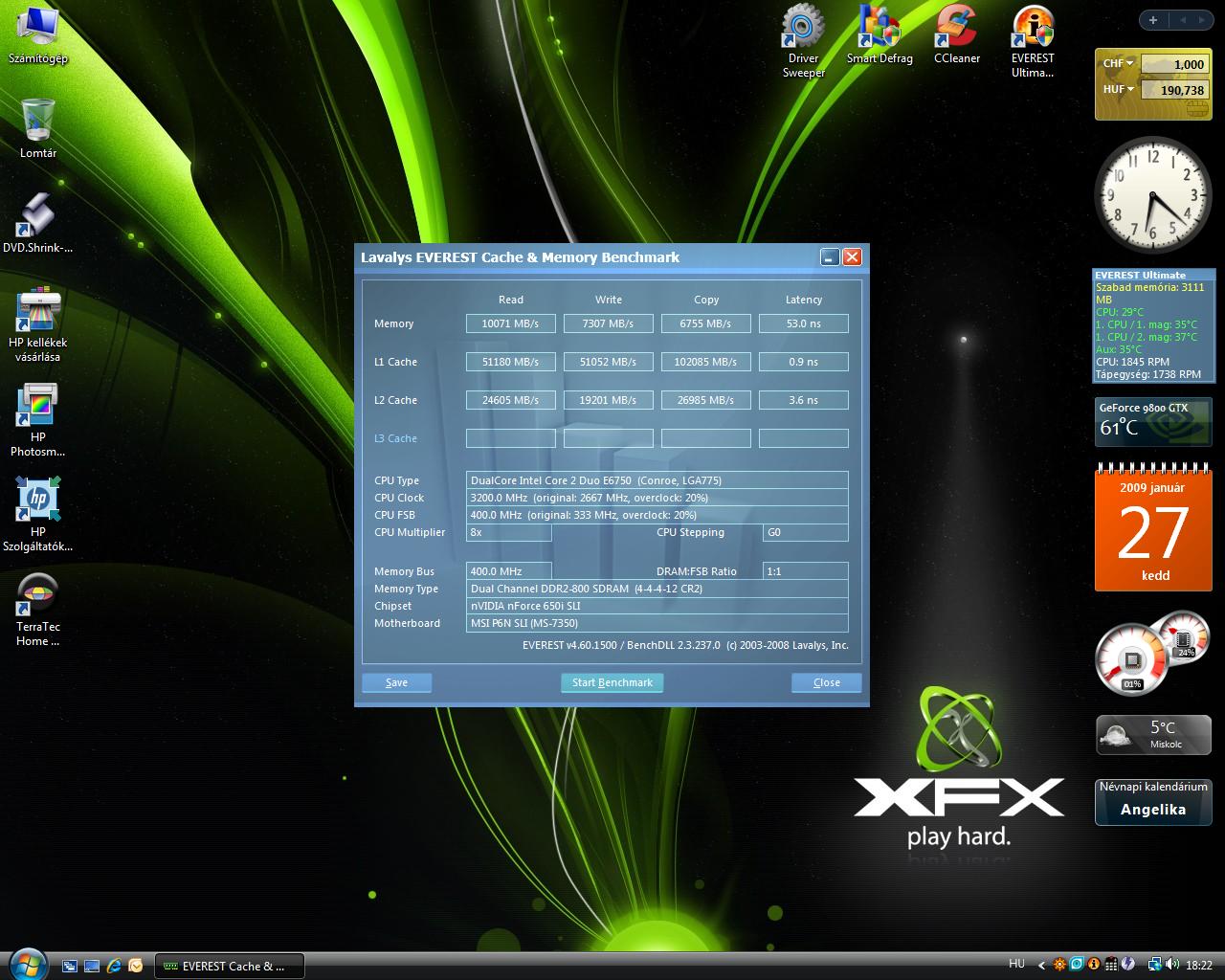Click the HU language indicator
Image resolution: width=1225 pixels, height=980 pixels.
pyautogui.click(x=1016, y=964)
